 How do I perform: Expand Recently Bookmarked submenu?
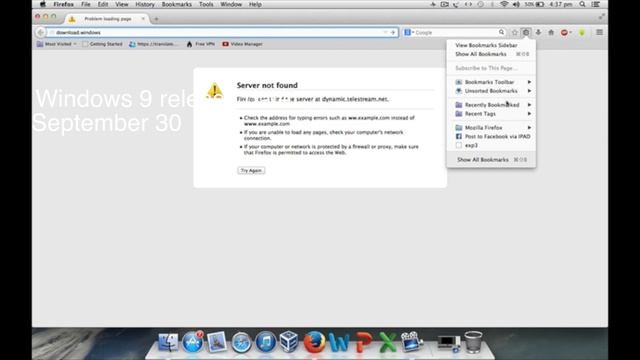pos(491,105)
